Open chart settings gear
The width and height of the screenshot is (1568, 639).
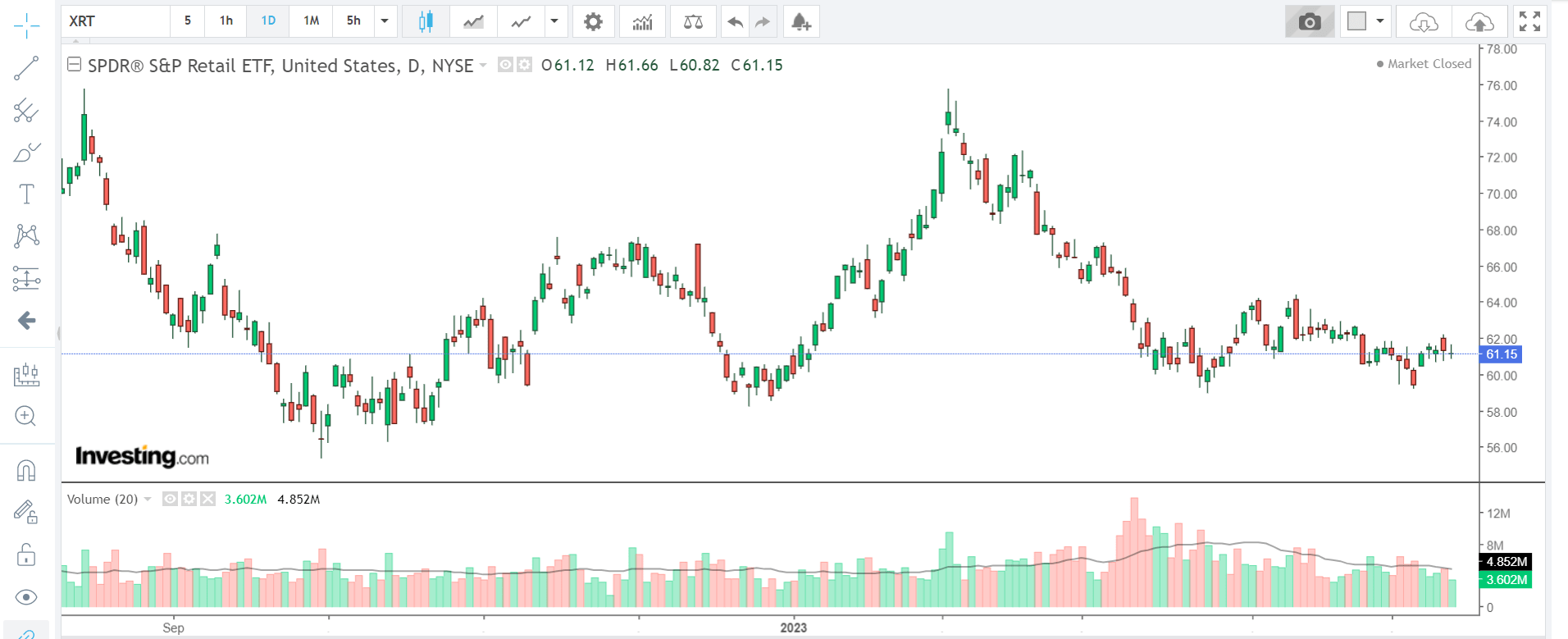(593, 22)
